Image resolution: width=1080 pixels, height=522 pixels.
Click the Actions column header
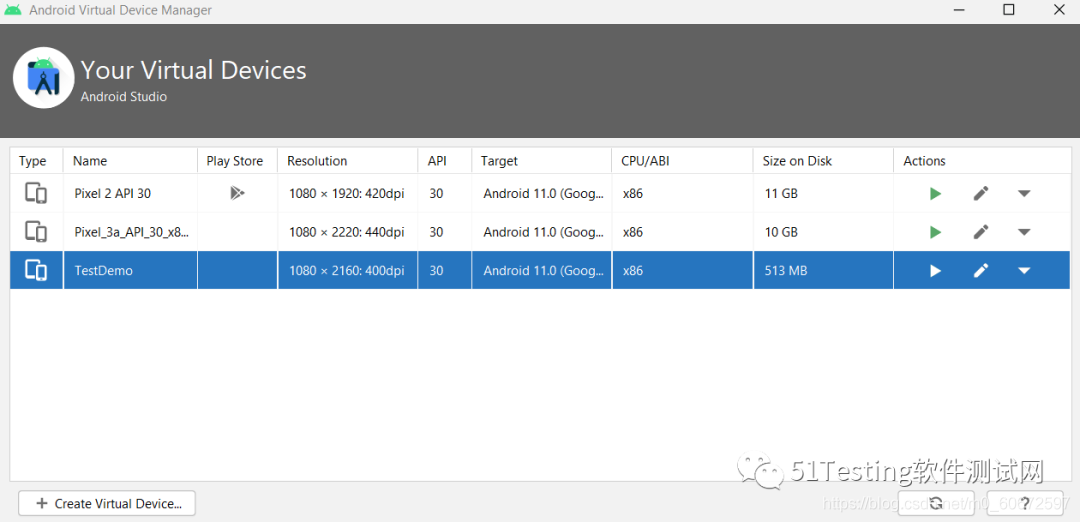click(982, 161)
